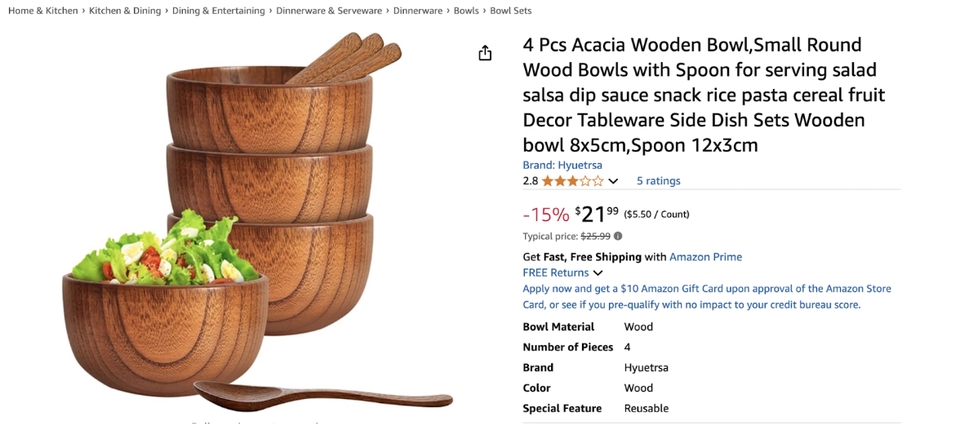960x426 pixels.
Task: Navigate to Dining & Entertaining breadcrumb
Action: point(218,11)
